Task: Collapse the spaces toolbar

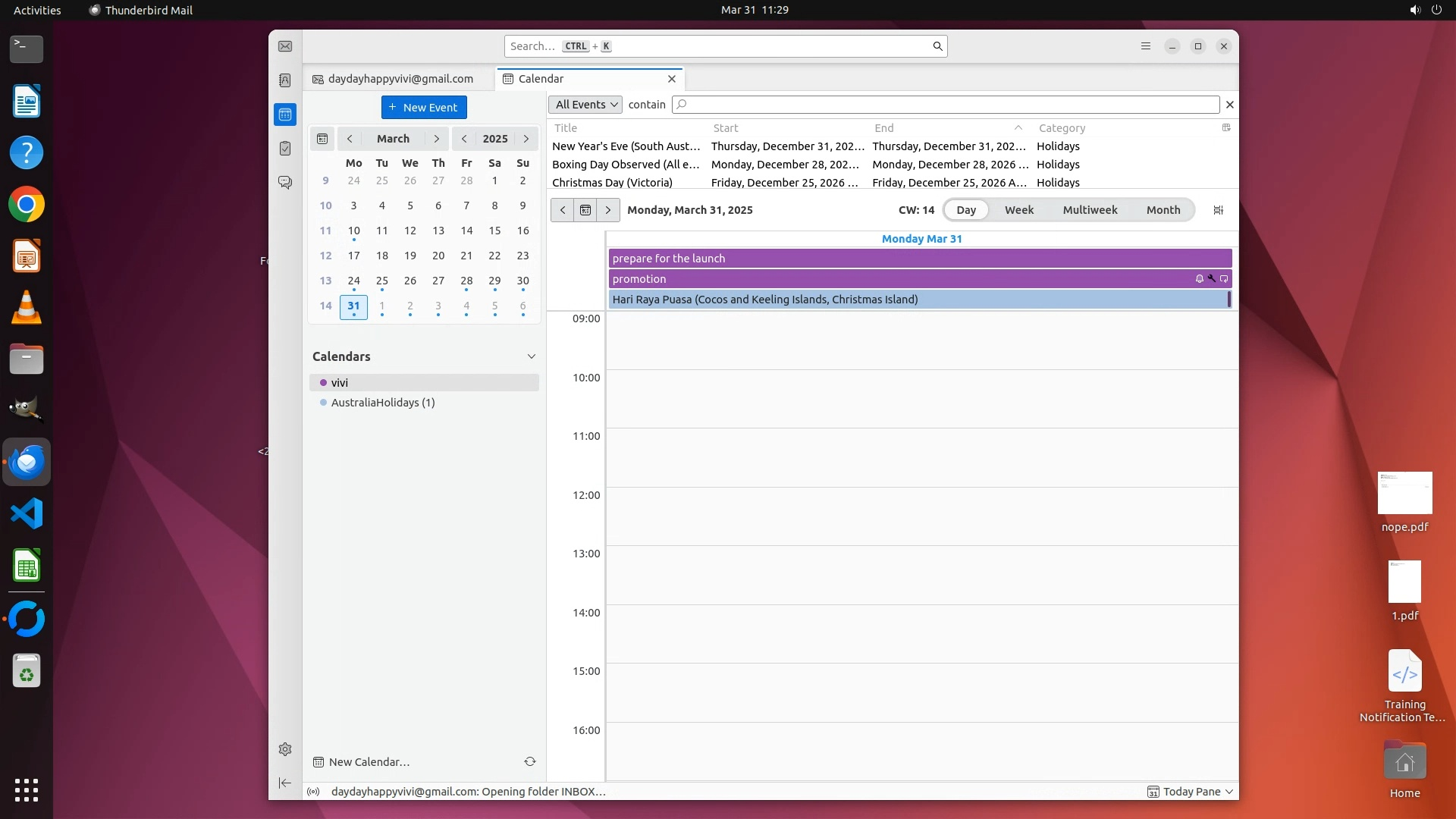Action: click(285, 783)
